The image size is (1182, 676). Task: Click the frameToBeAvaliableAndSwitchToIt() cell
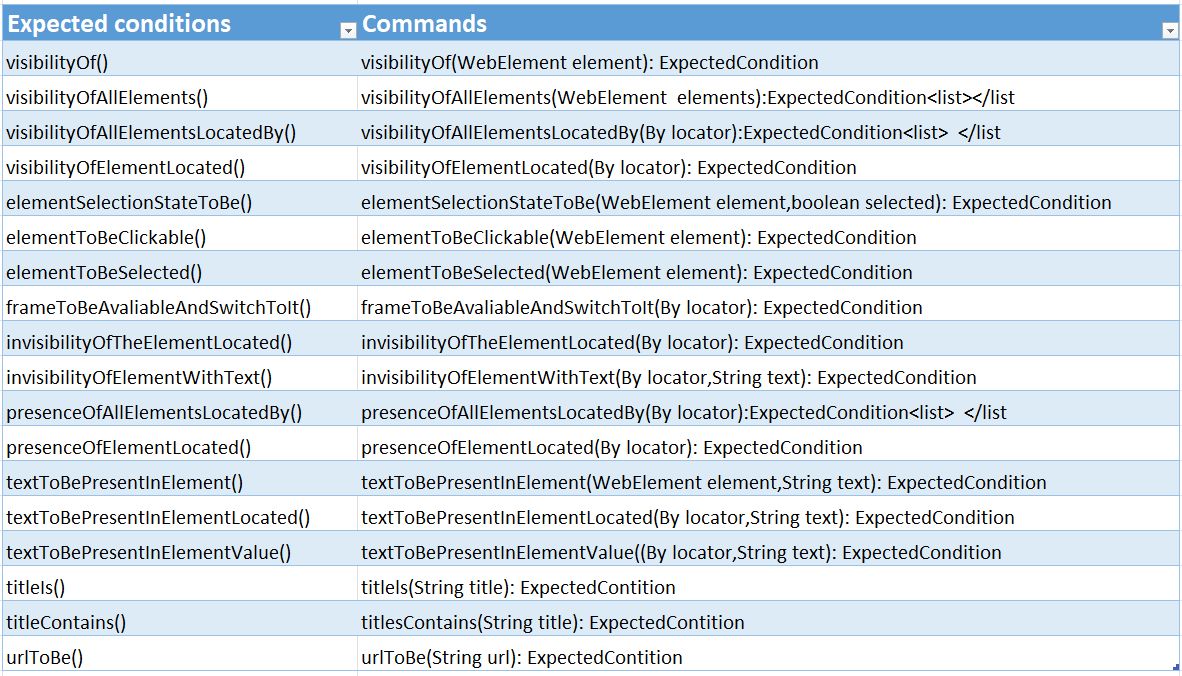pos(179,307)
